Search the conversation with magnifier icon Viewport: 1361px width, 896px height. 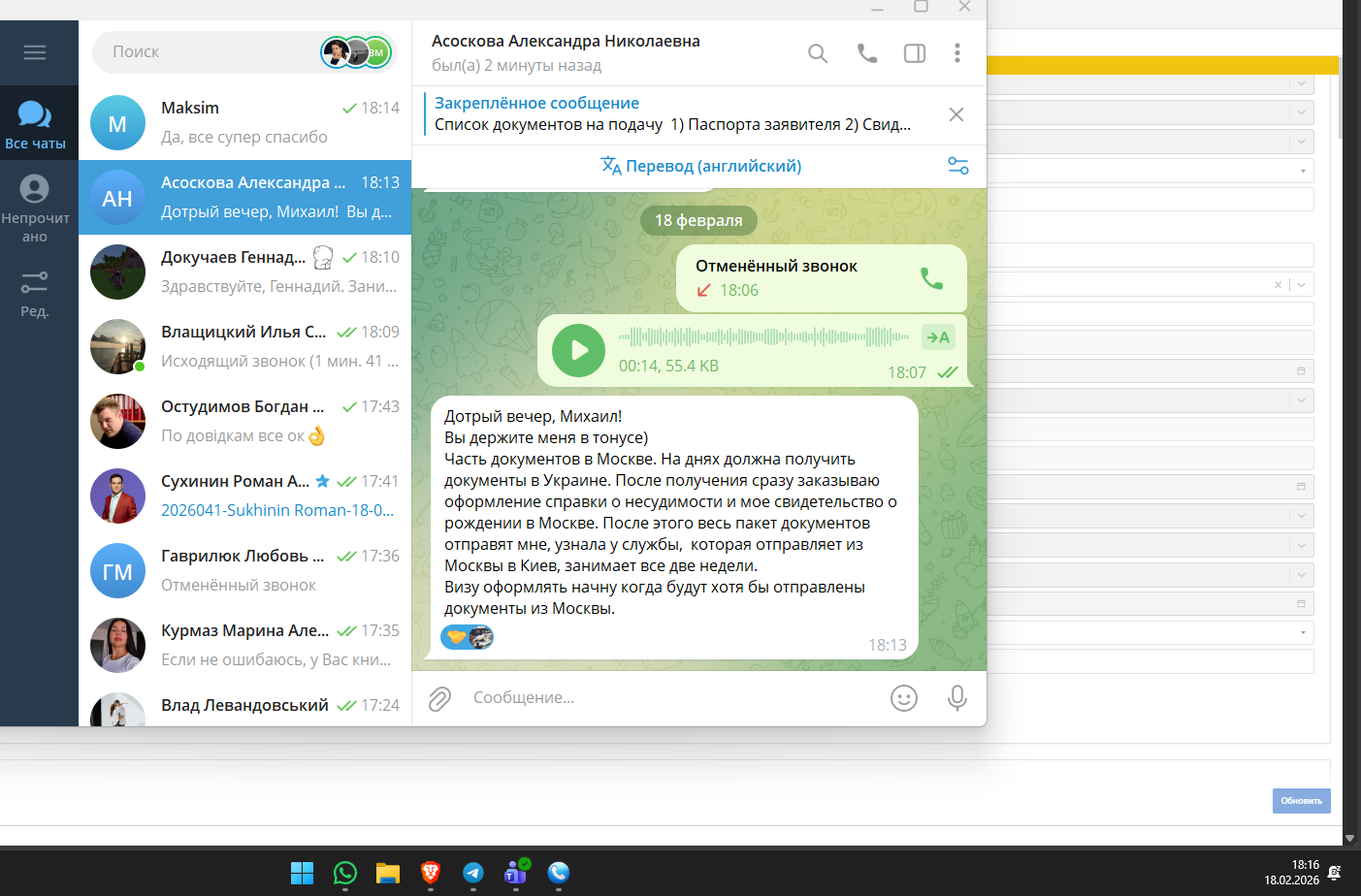(818, 53)
